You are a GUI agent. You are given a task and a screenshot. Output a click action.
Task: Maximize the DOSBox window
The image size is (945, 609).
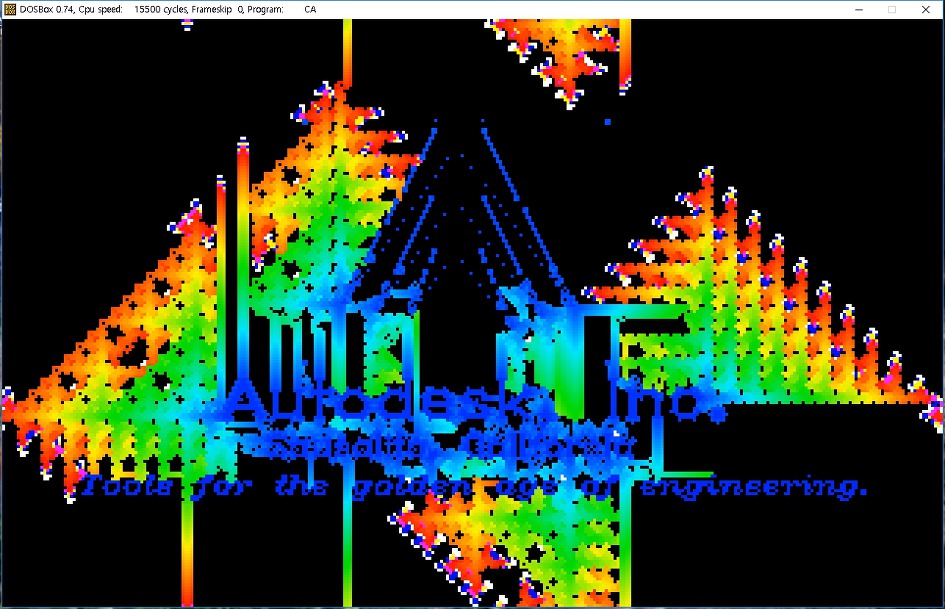click(892, 9)
